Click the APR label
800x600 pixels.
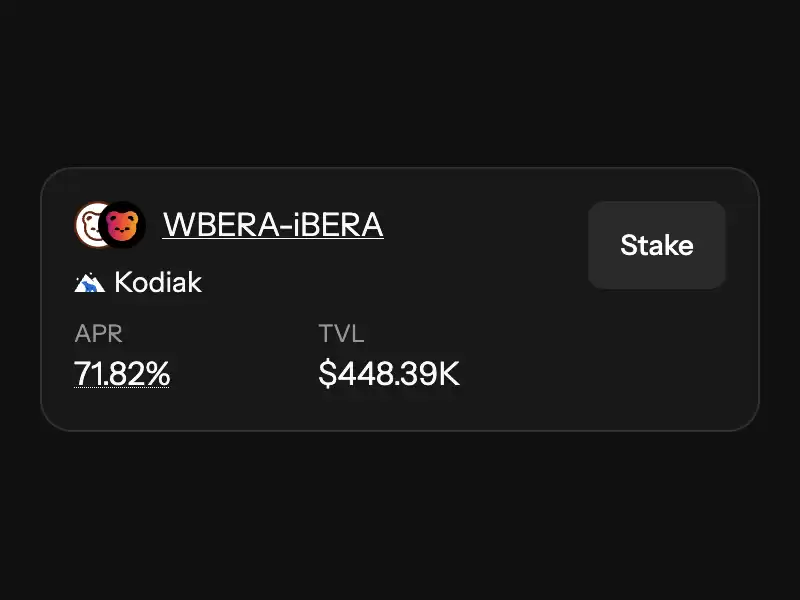click(x=98, y=334)
